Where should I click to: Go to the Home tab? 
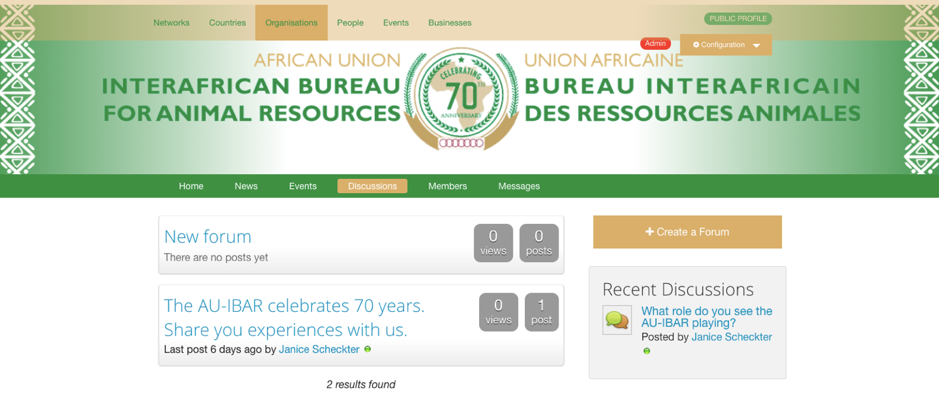(191, 186)
